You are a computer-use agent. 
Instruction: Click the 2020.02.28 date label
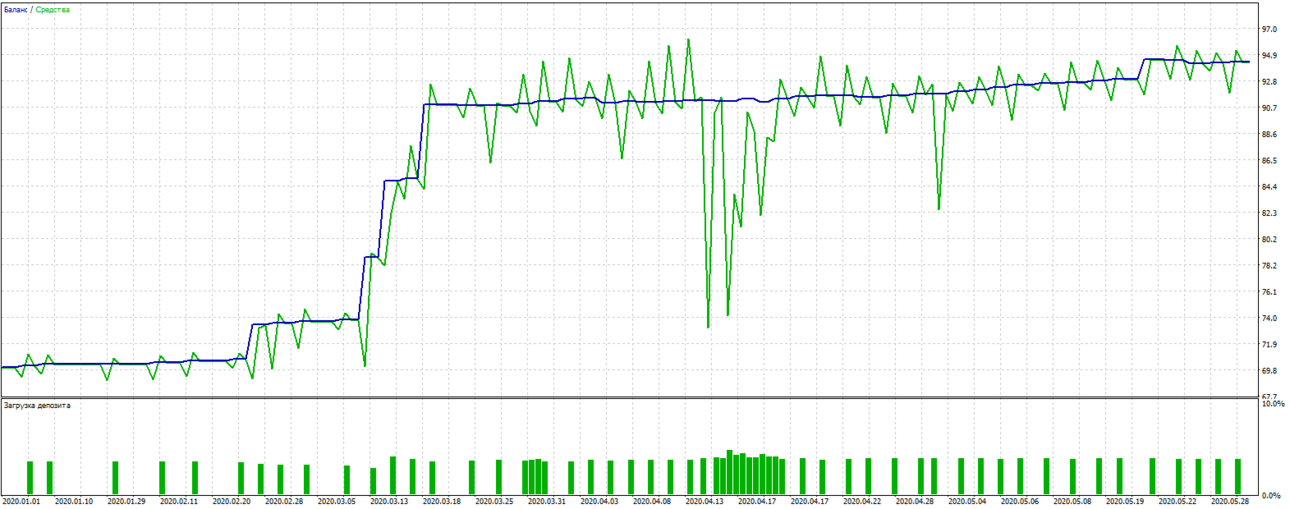tap(286, 502)
